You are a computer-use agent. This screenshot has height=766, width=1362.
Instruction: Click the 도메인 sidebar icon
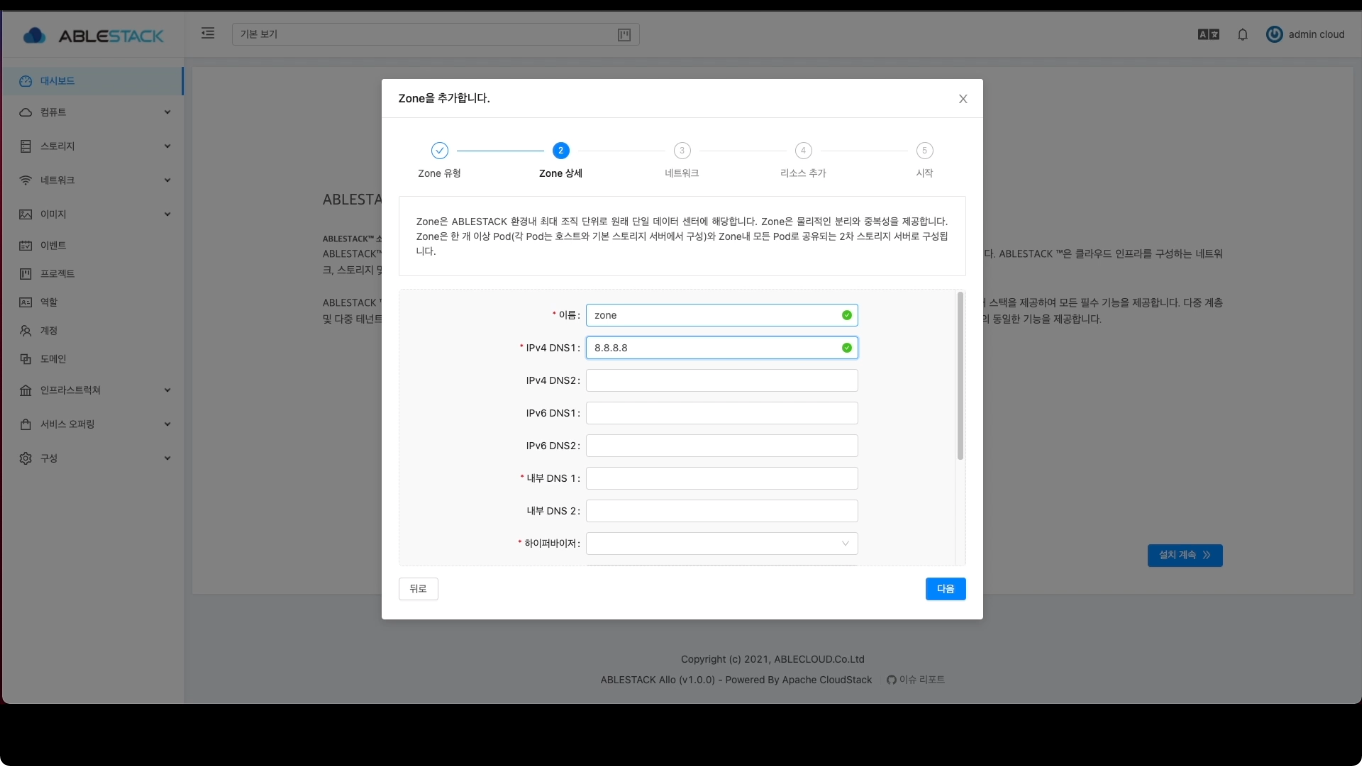click(x=26, y=359)
